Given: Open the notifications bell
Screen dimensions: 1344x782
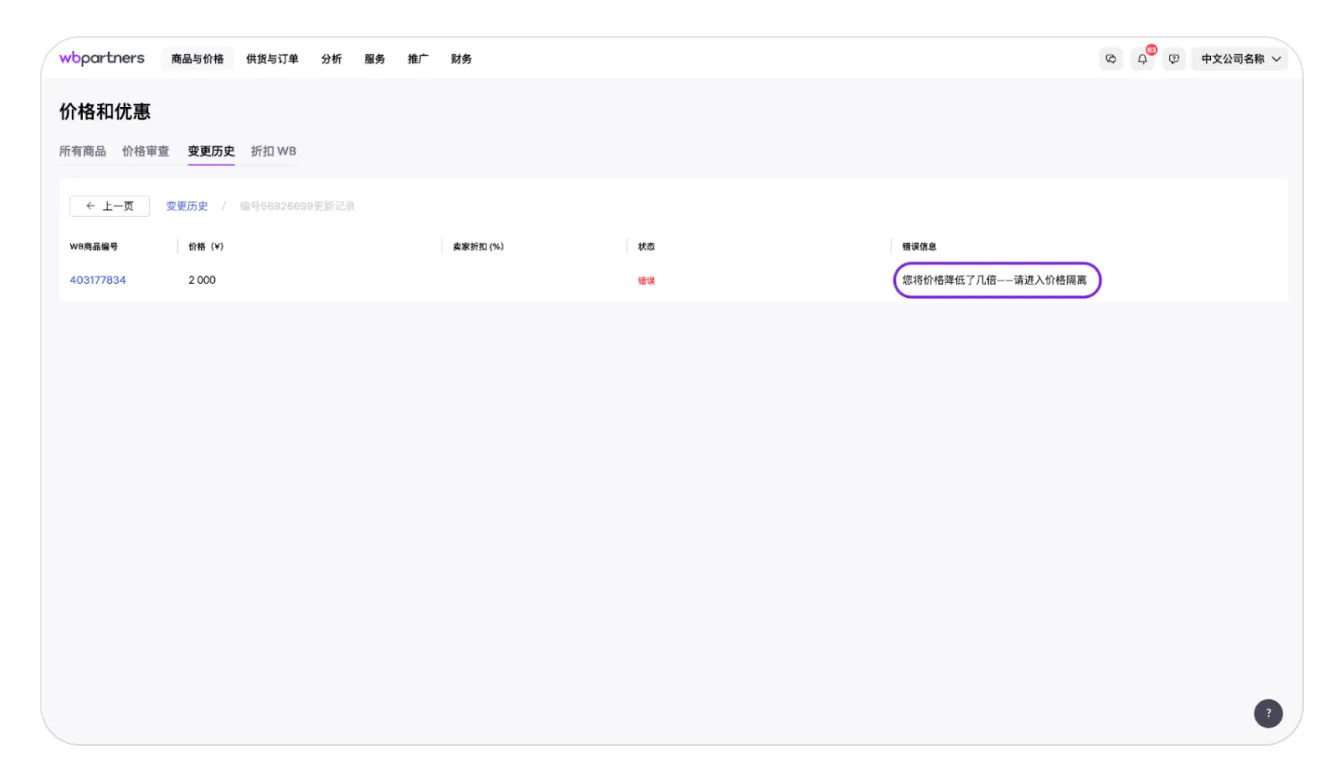Looking at the screenshot, I should 1142,59.
